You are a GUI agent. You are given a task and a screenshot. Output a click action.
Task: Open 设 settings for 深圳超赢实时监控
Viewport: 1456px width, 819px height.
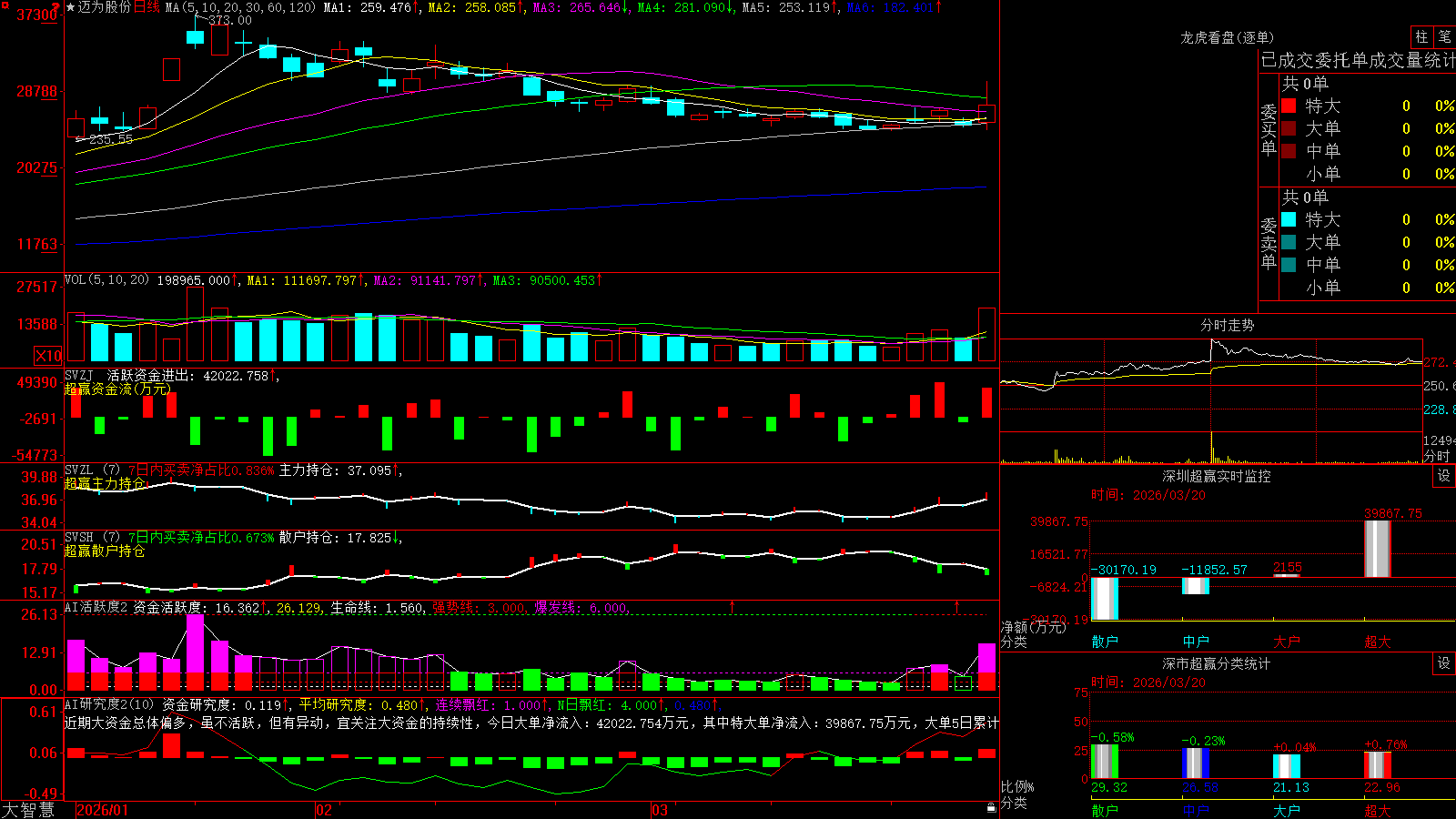tap(1444, 476)
